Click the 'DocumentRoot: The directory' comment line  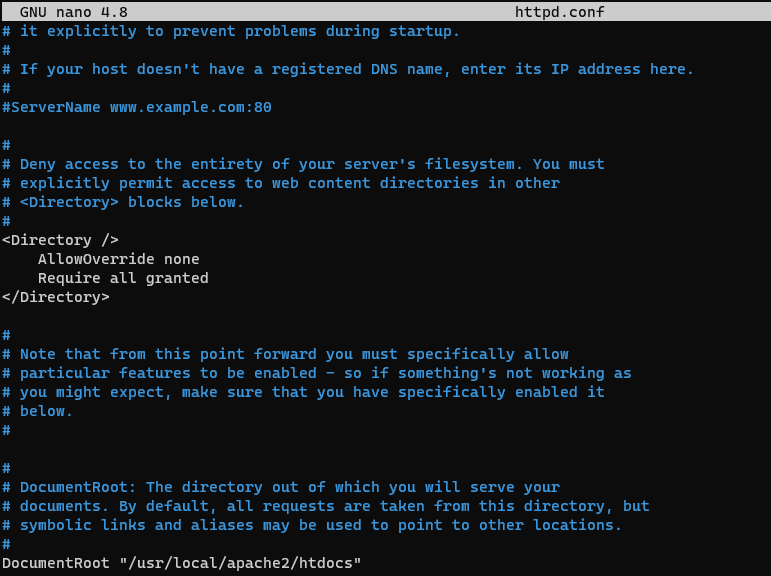[281, 487]
